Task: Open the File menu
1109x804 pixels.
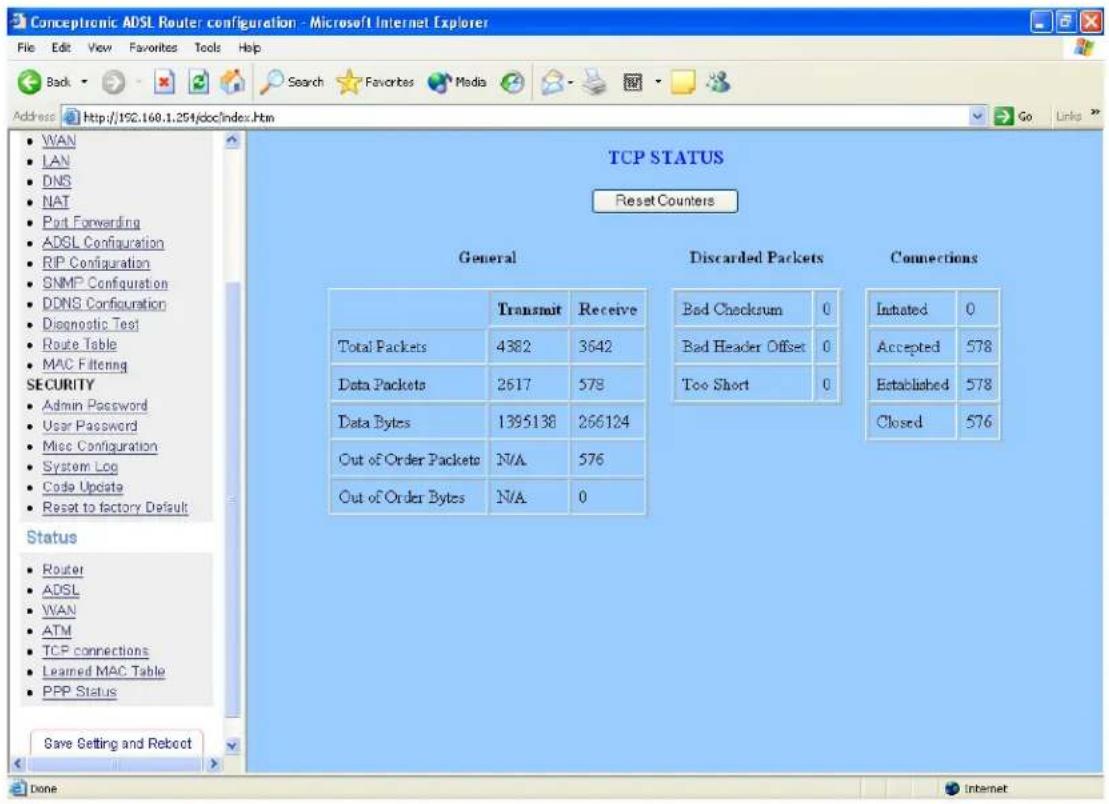Action: click(25, 47)
